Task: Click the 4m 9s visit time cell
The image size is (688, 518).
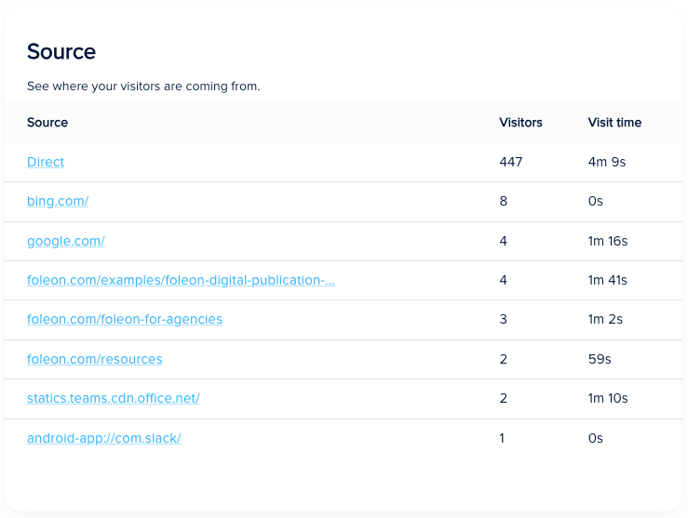Action: point(606,162)
